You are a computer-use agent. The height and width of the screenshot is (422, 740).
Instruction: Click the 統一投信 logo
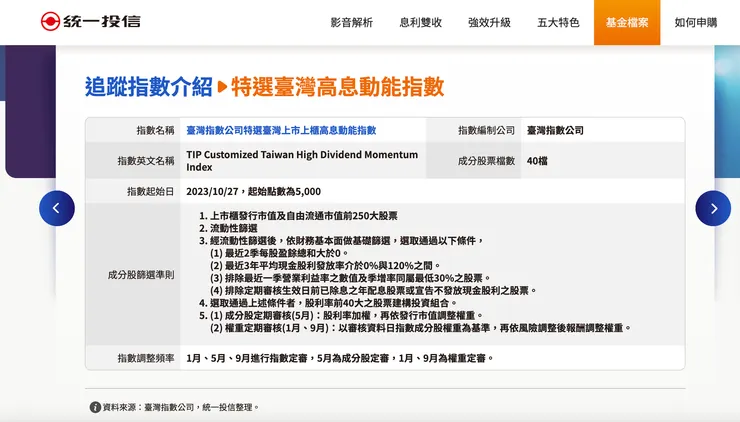[91, 22]
